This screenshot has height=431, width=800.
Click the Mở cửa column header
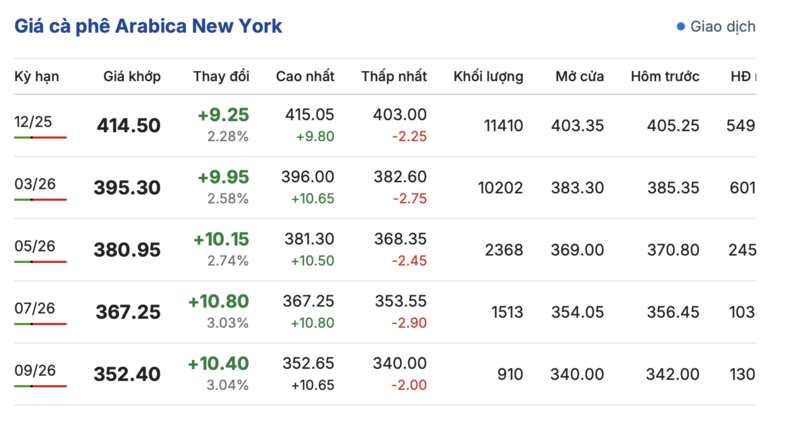[x=580, y=77]
